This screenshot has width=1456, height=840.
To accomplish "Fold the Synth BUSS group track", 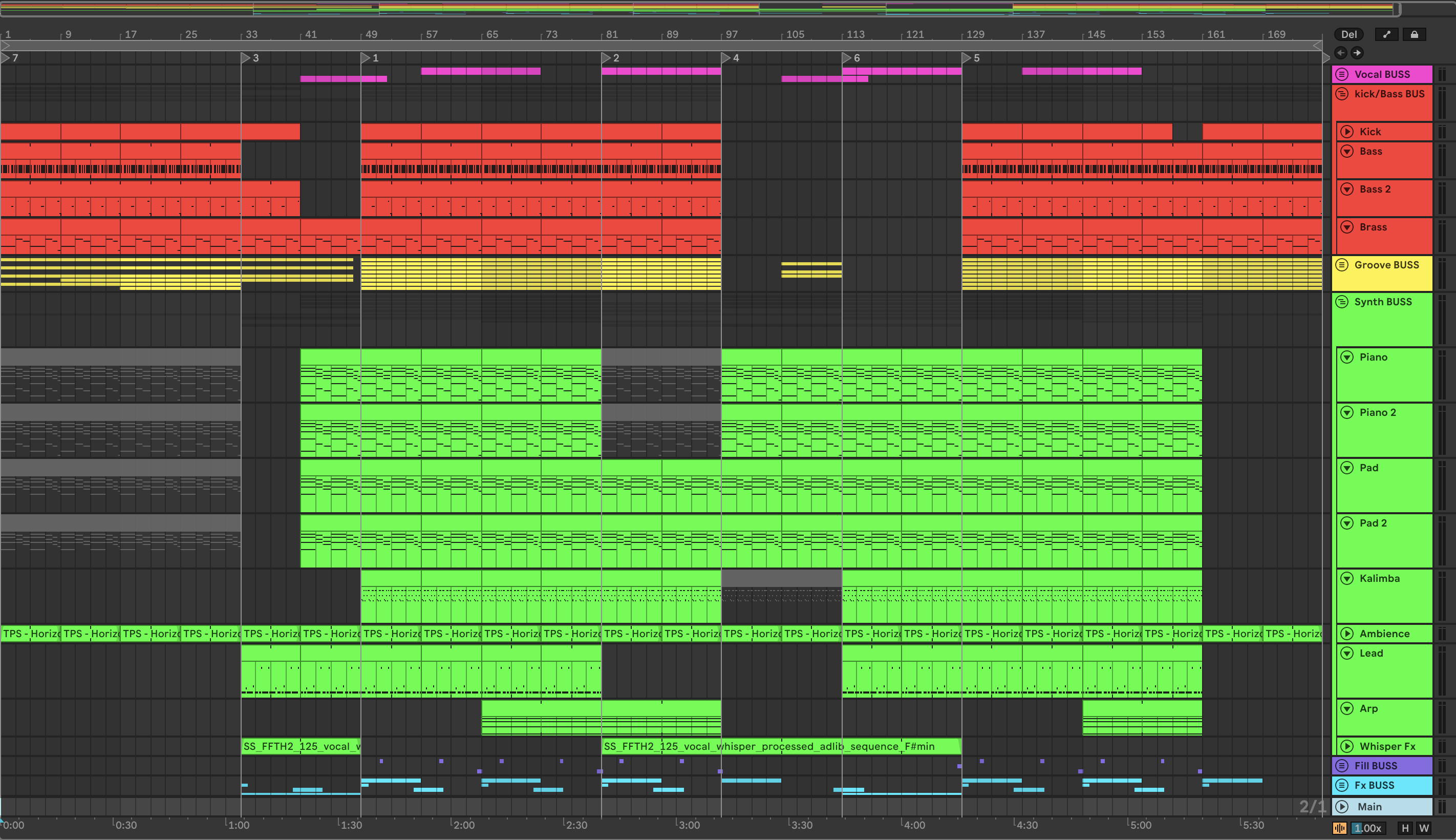I will click(x=1342, y=302).
